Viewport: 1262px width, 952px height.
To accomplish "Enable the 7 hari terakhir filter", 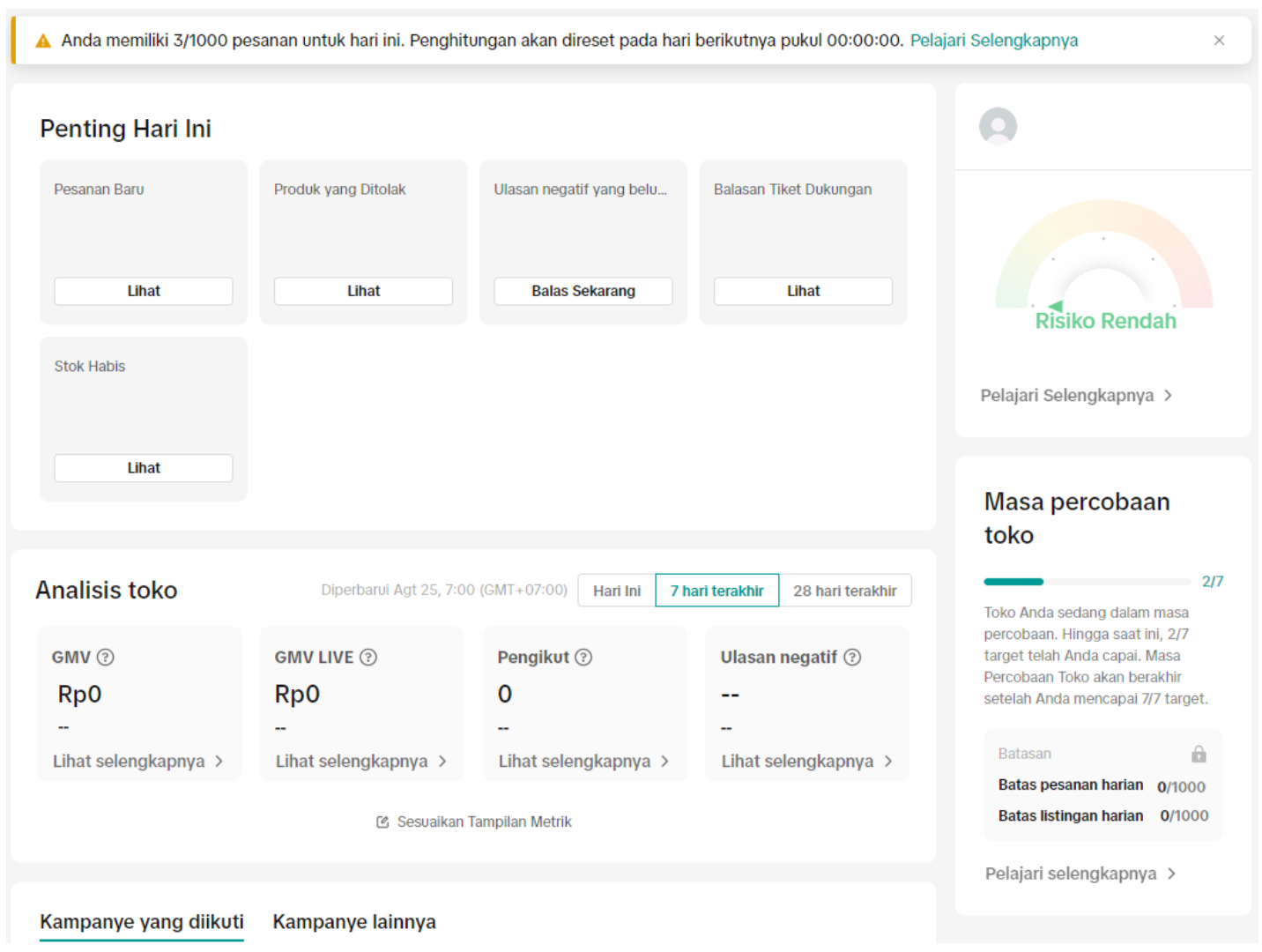I will pyautogui.click(x=716, y=591).
